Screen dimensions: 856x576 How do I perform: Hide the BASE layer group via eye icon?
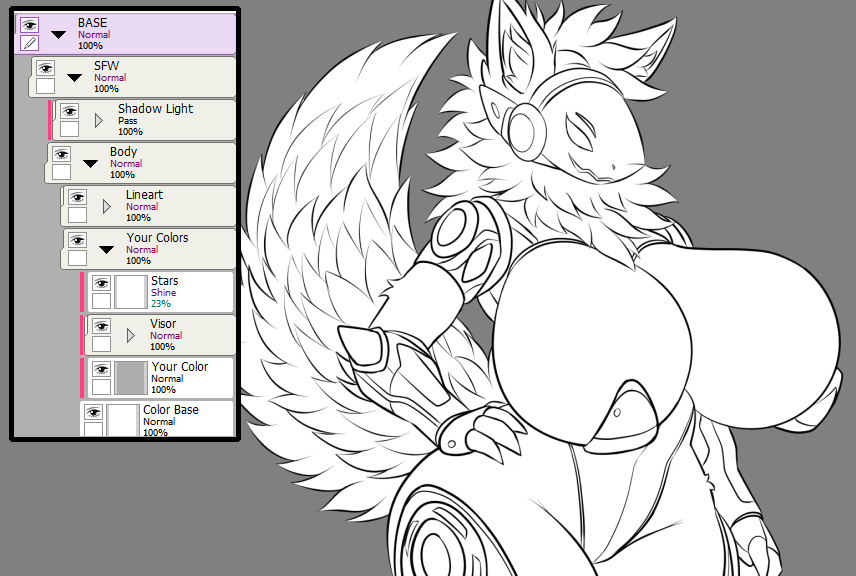click(29, 25)
